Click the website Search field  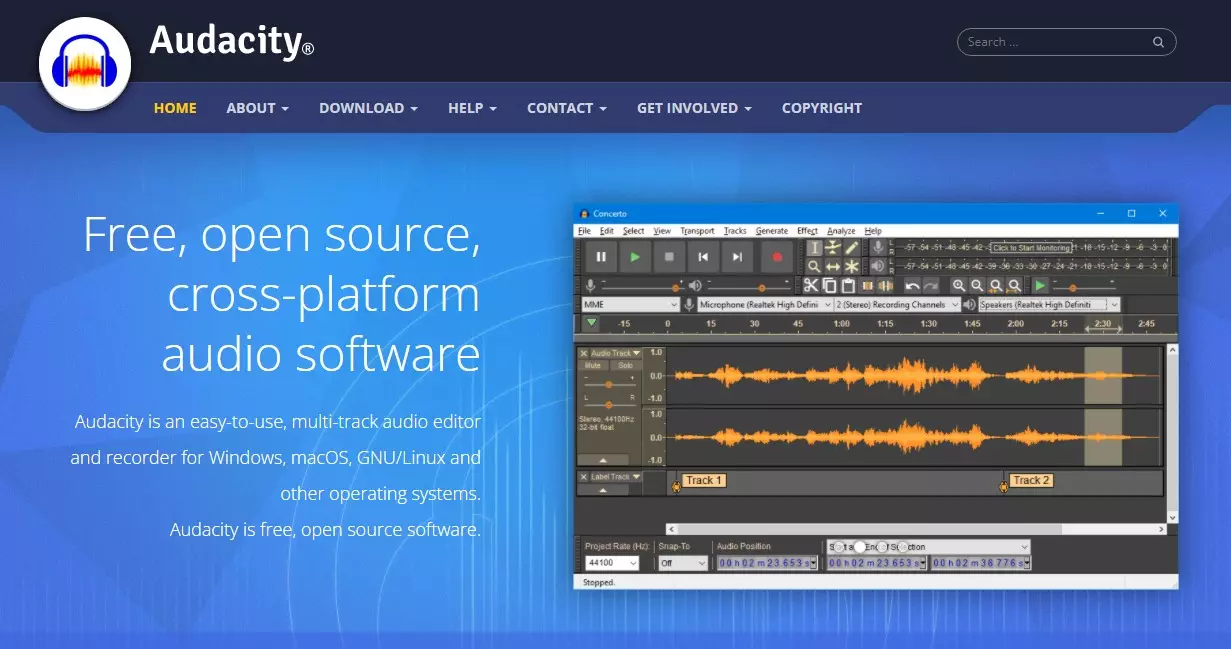tap(1054, 42)
